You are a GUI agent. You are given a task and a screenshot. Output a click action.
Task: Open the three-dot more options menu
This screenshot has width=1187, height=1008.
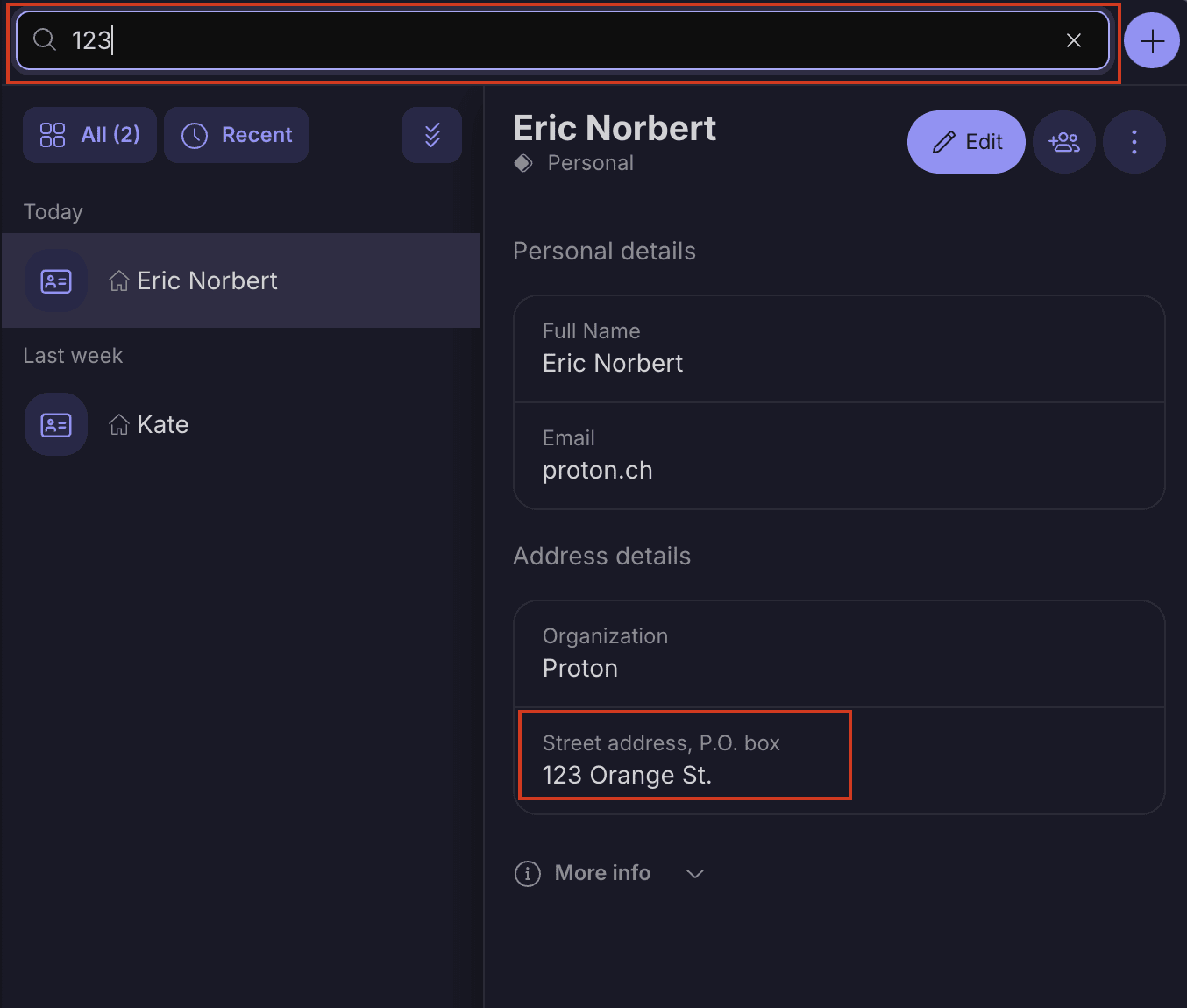tap(1134, 142)
